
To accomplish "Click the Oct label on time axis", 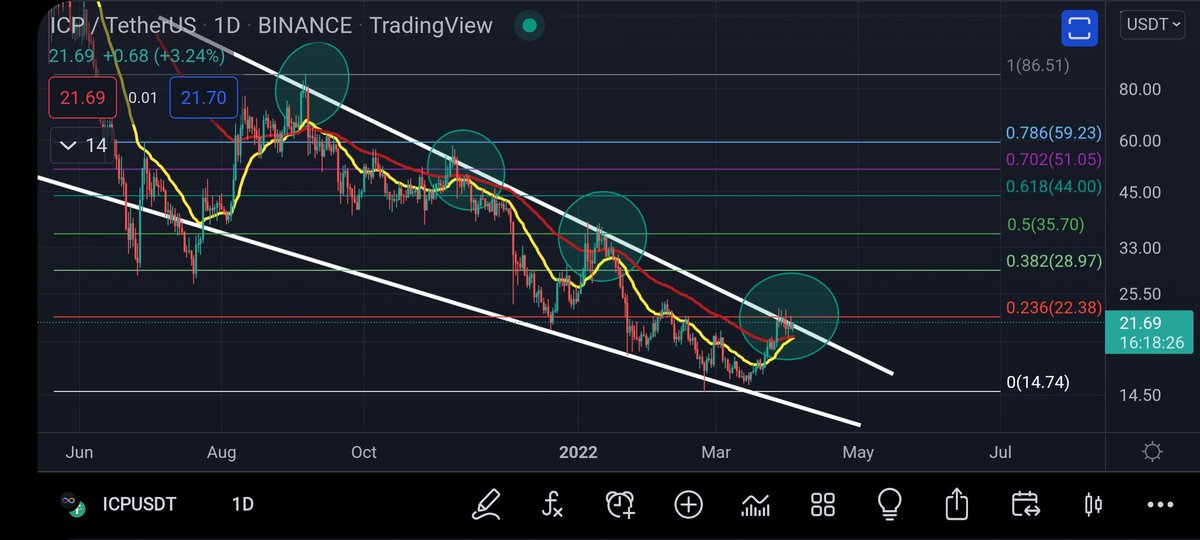I will tap(364, 452).
